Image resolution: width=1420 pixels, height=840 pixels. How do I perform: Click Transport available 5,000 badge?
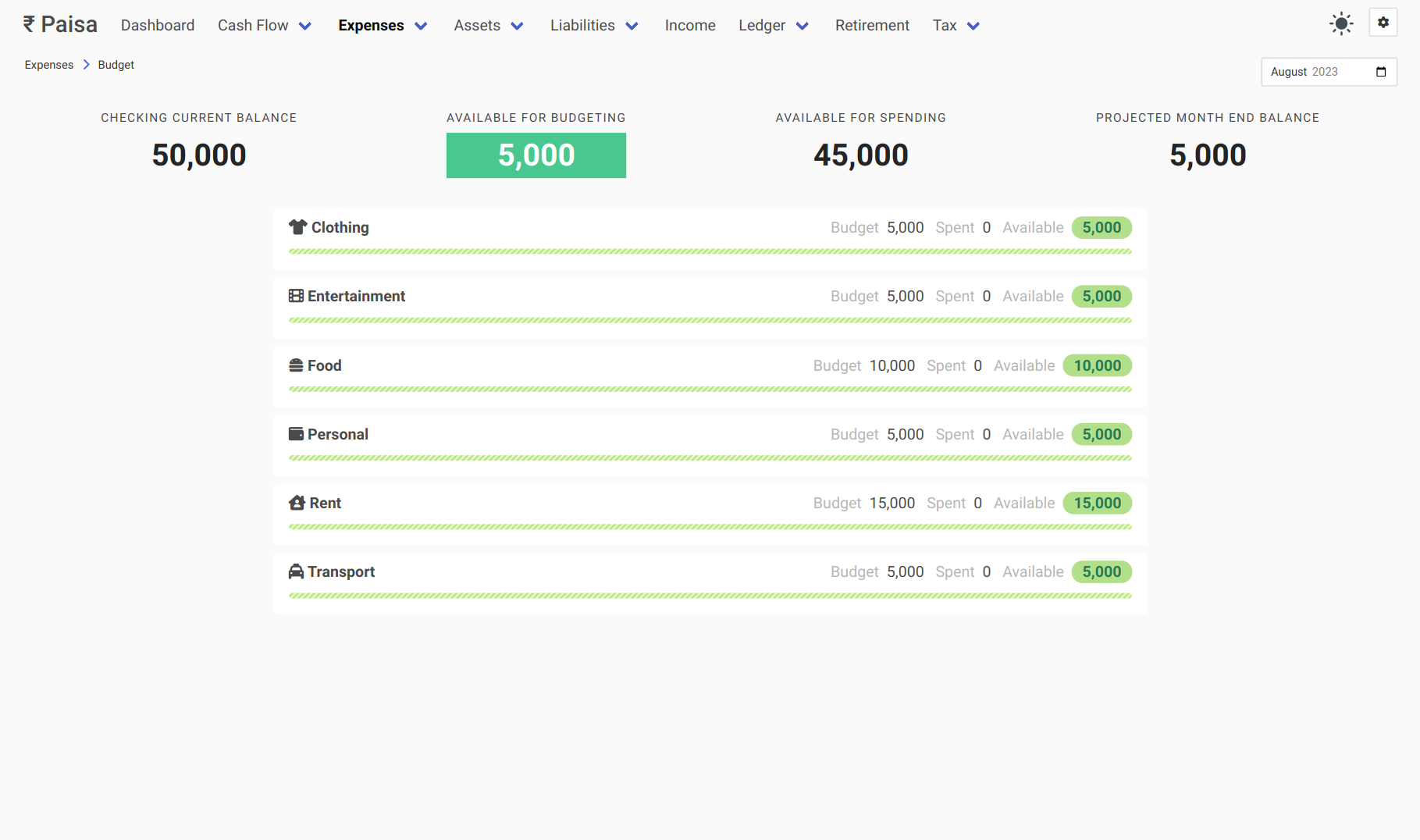pyautogui.click(x=1101, y=571)
